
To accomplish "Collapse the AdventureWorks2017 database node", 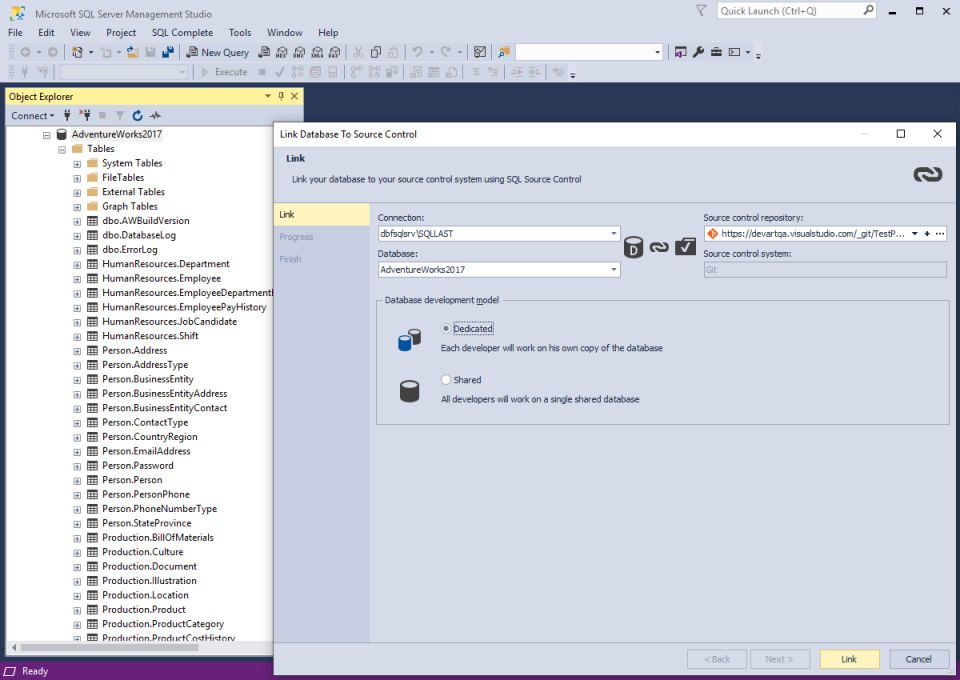I will 47,135.
